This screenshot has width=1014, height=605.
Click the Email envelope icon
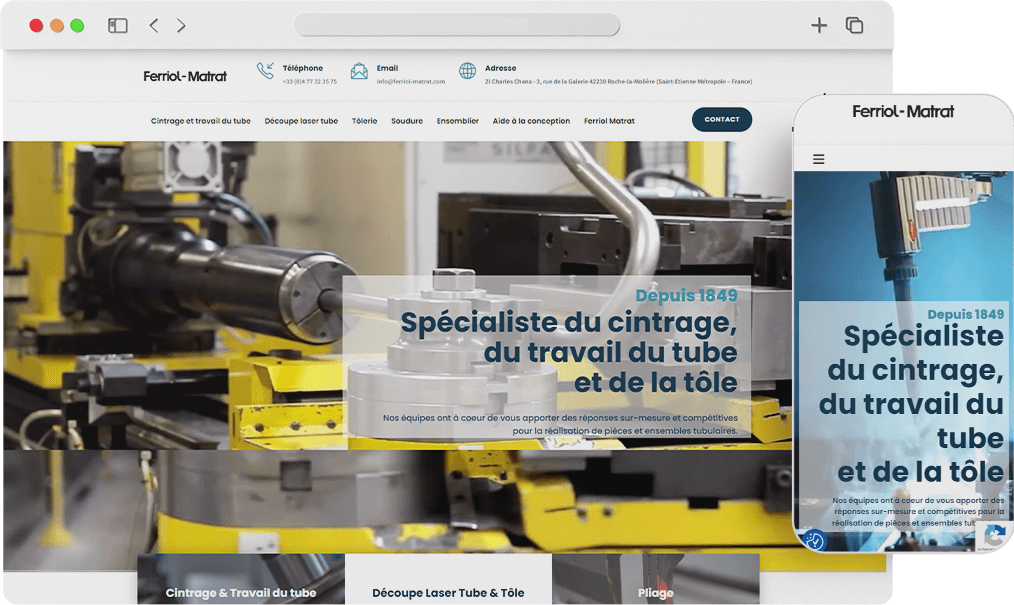tap(359, 71)
